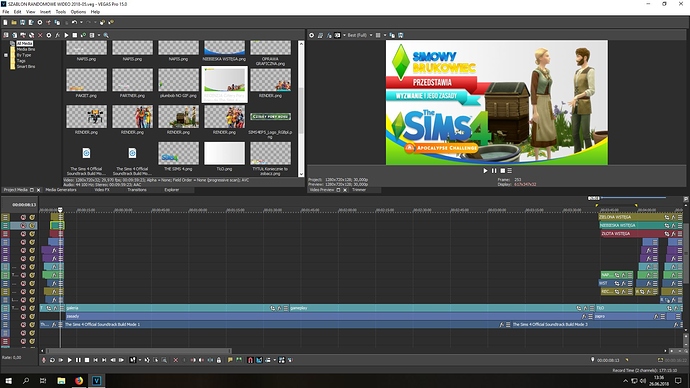The width and height of the screenshot is (690, 388).
Task: Click Pause in timeline transport bar
Action: coord(78,360)
